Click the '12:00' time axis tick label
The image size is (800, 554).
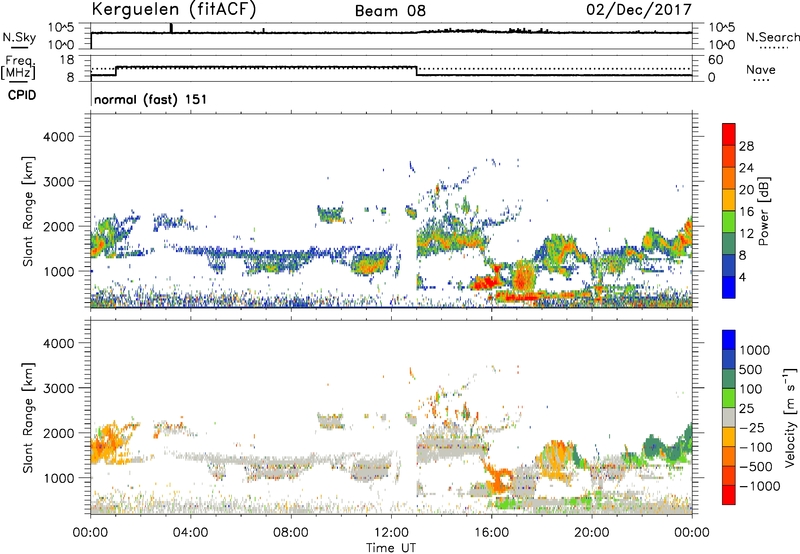point(391,533)
